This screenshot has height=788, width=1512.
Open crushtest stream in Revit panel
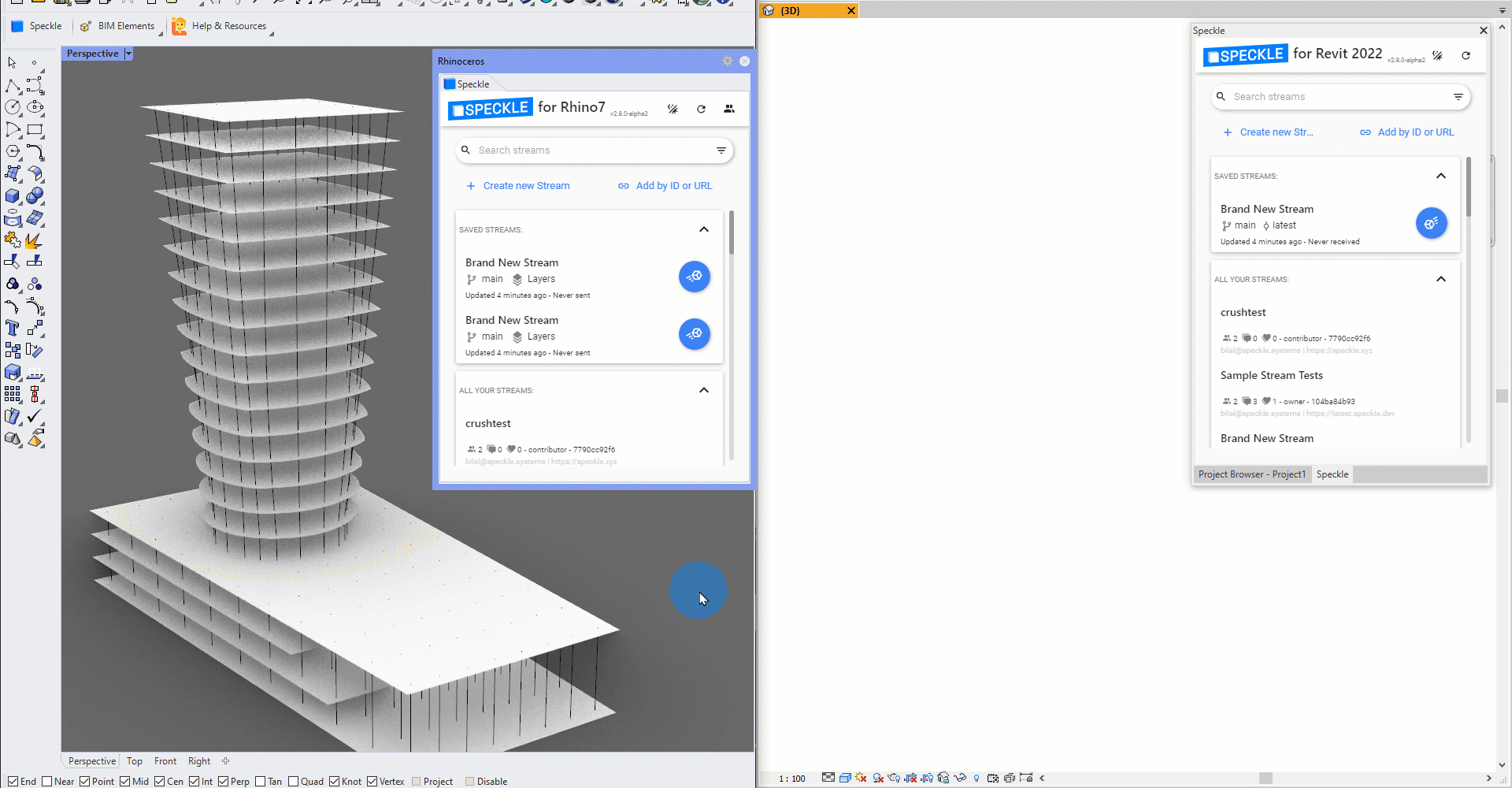point(1334,329)
